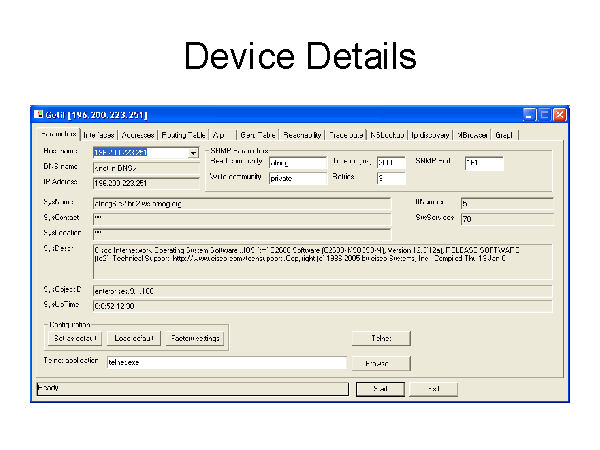600x450 pixels.
Task: Launch Telnet with the Telnet button
Action: [x=380, y=339]
